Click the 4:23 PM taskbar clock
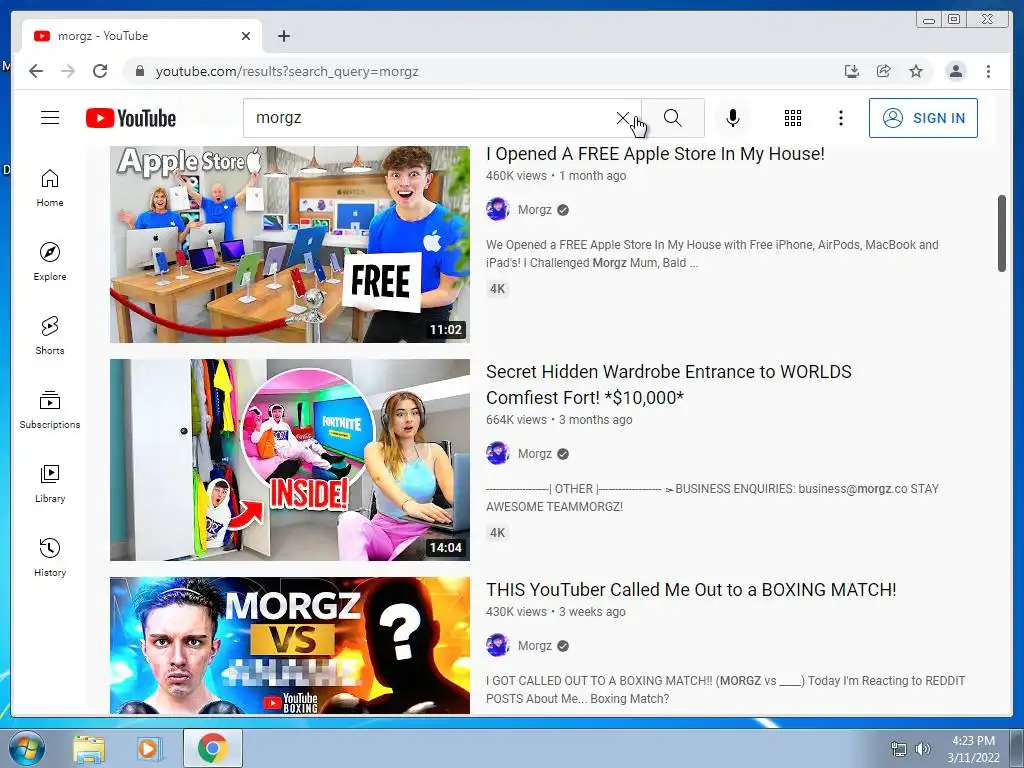The width and height of the screenshot is (1024, 768). (973, 741)
